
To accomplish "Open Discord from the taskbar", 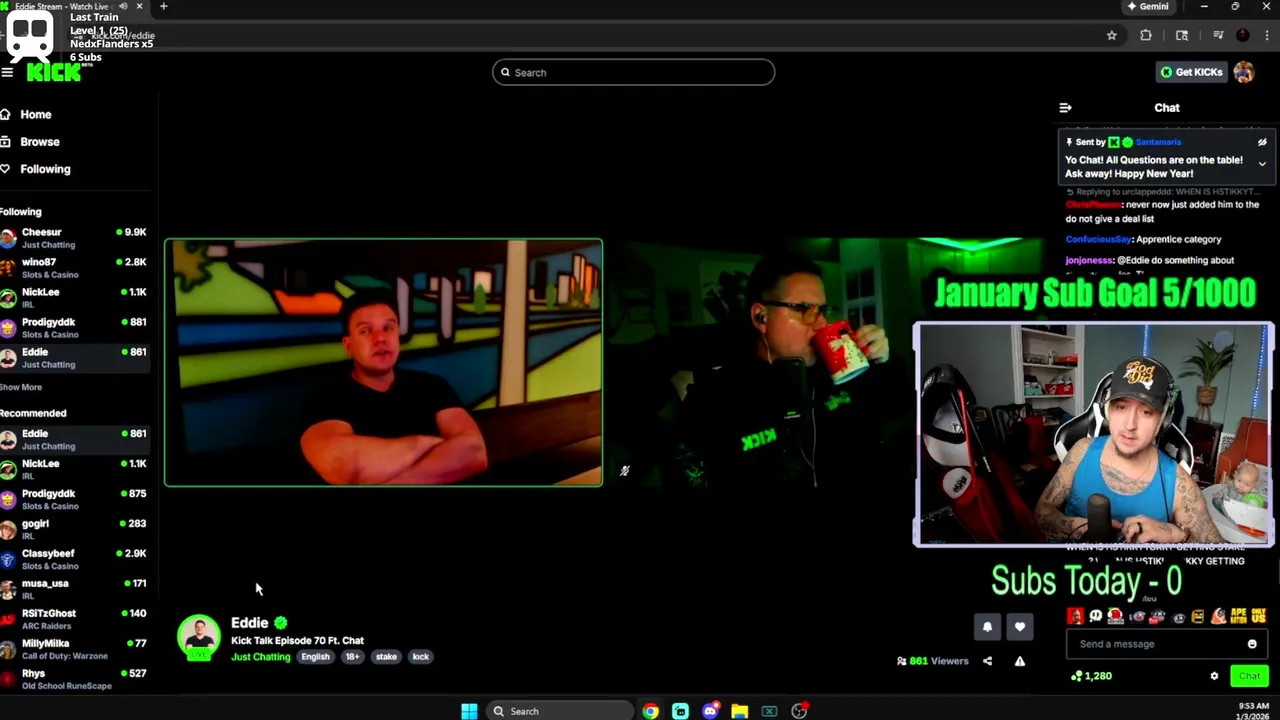I will 710,711.
